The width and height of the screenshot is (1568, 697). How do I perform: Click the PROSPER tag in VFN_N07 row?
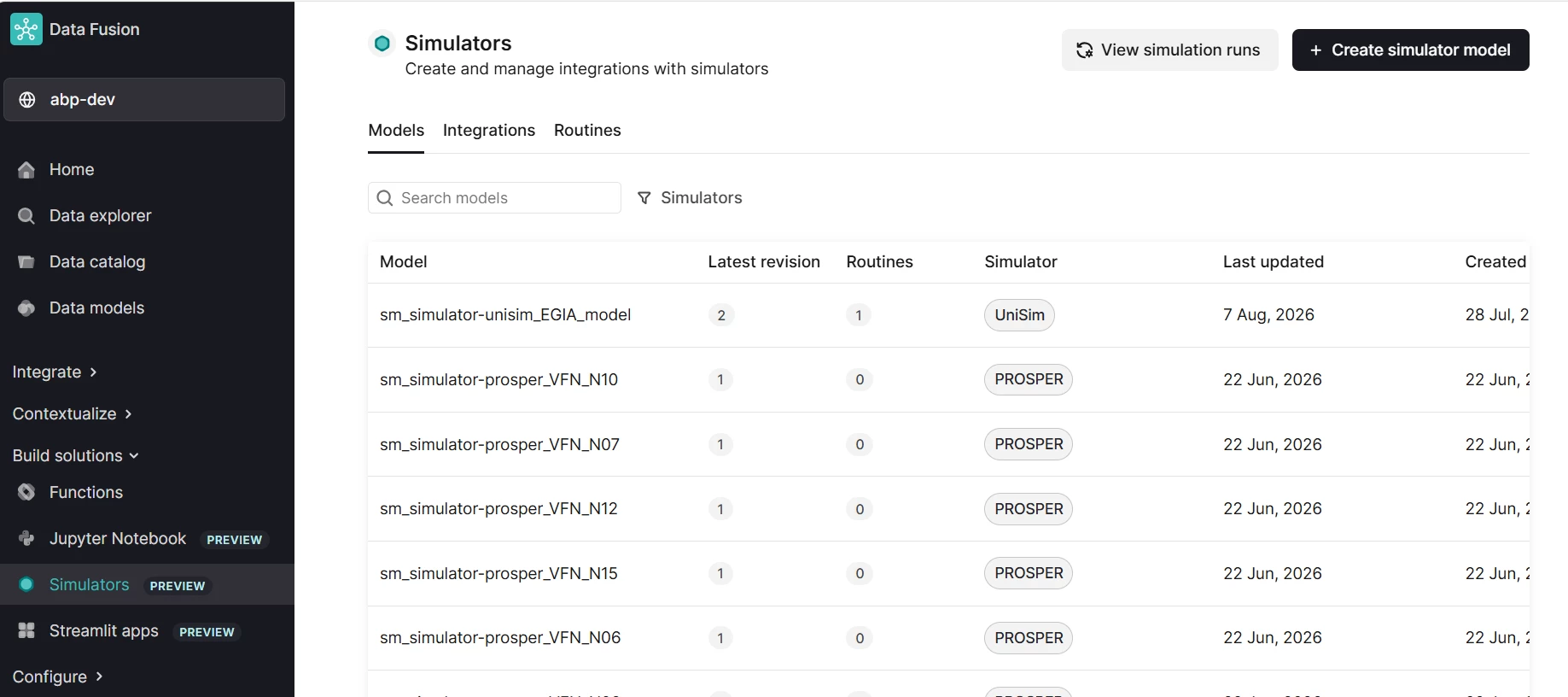coord(1029,445)
